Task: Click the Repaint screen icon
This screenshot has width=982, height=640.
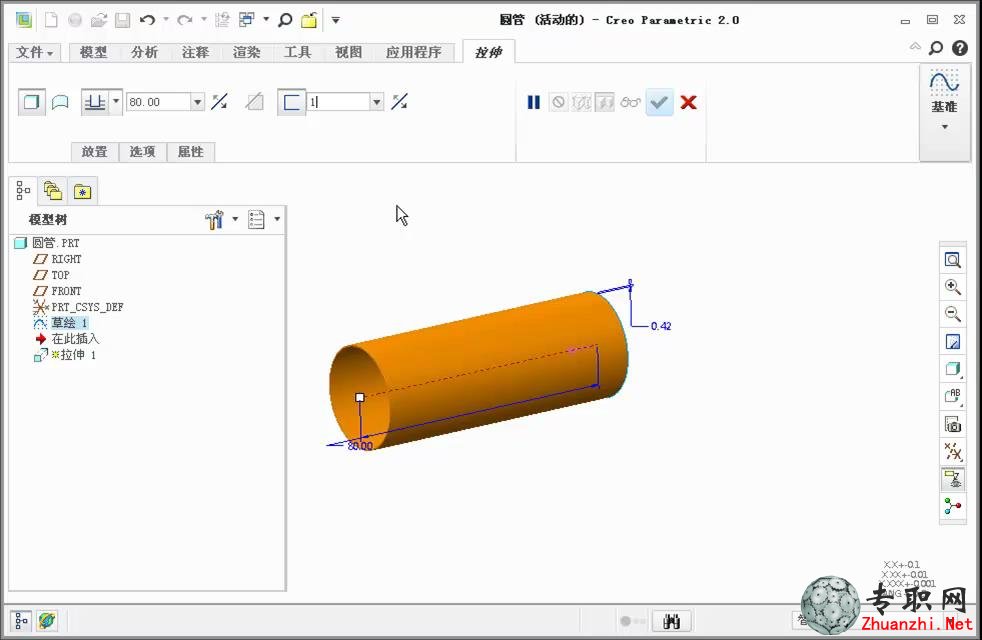Action: [953, 342]
